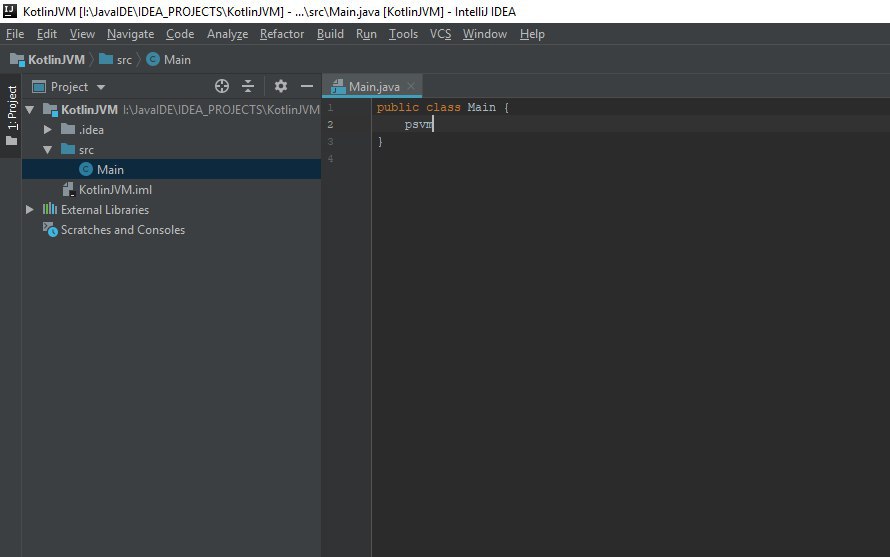
Task: Click the IntelliJ IDEA title bar logo
Action: point(10,11)
